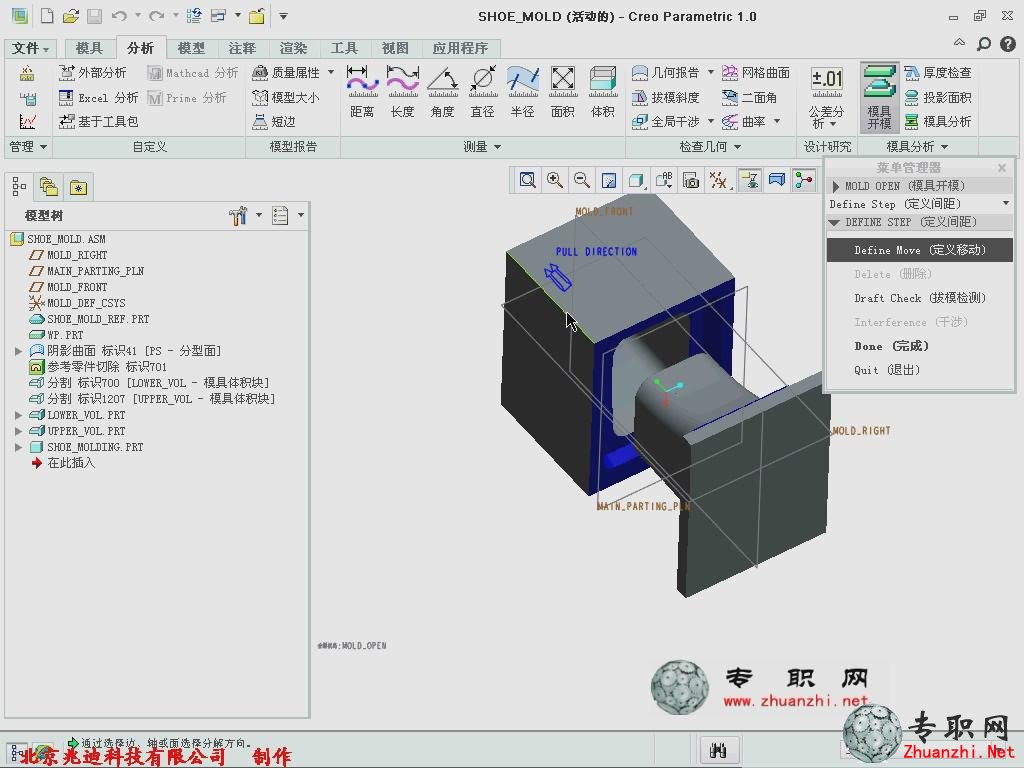Switch to the 模型 tab
1024x768 pixels.
coord(191,48)
